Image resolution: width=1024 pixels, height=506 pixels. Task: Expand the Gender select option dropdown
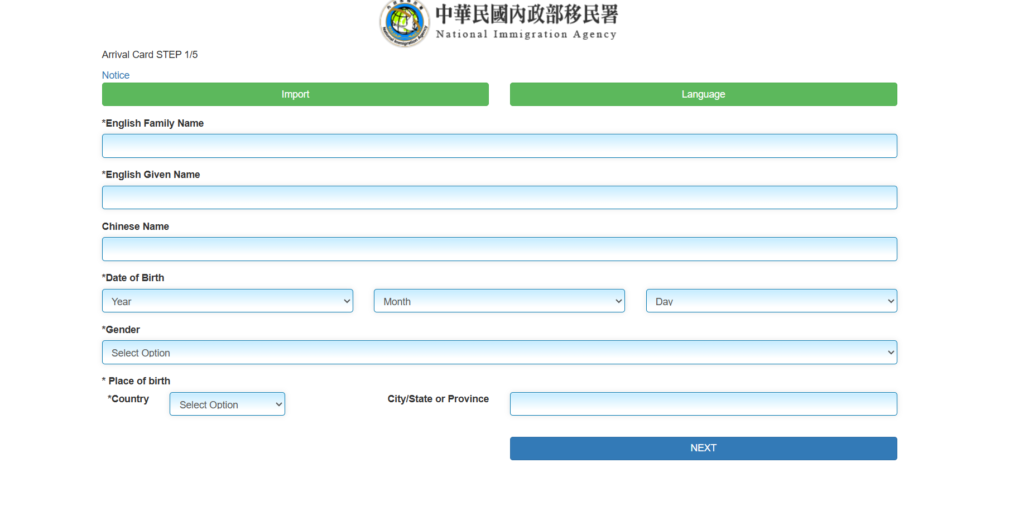pos(500,353)
